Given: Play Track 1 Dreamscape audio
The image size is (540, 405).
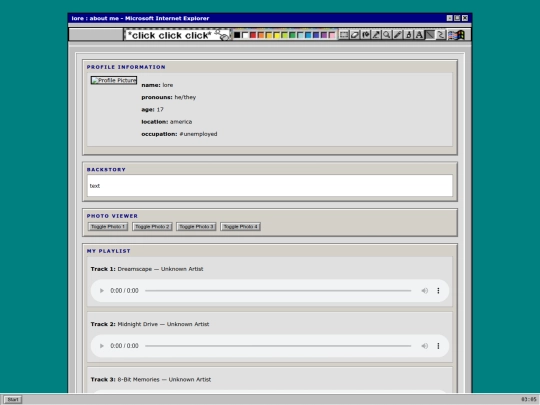Looking at the screenshot, I should [102, 291].
